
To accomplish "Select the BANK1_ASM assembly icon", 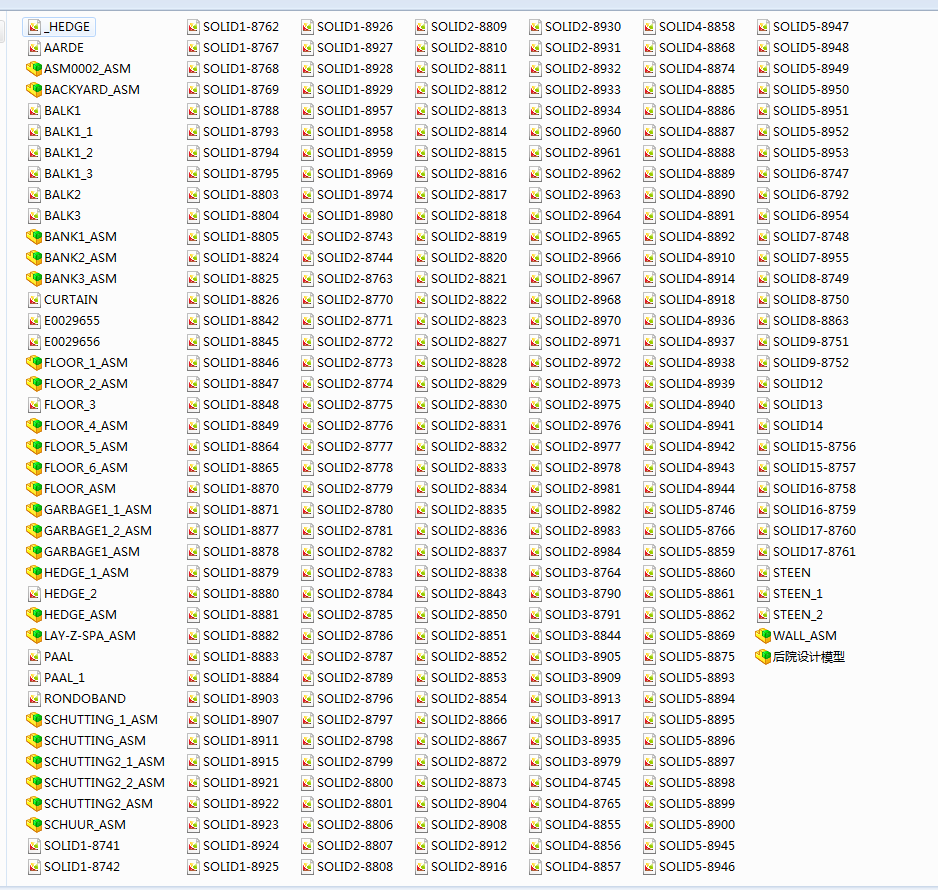I will (34, 237).
